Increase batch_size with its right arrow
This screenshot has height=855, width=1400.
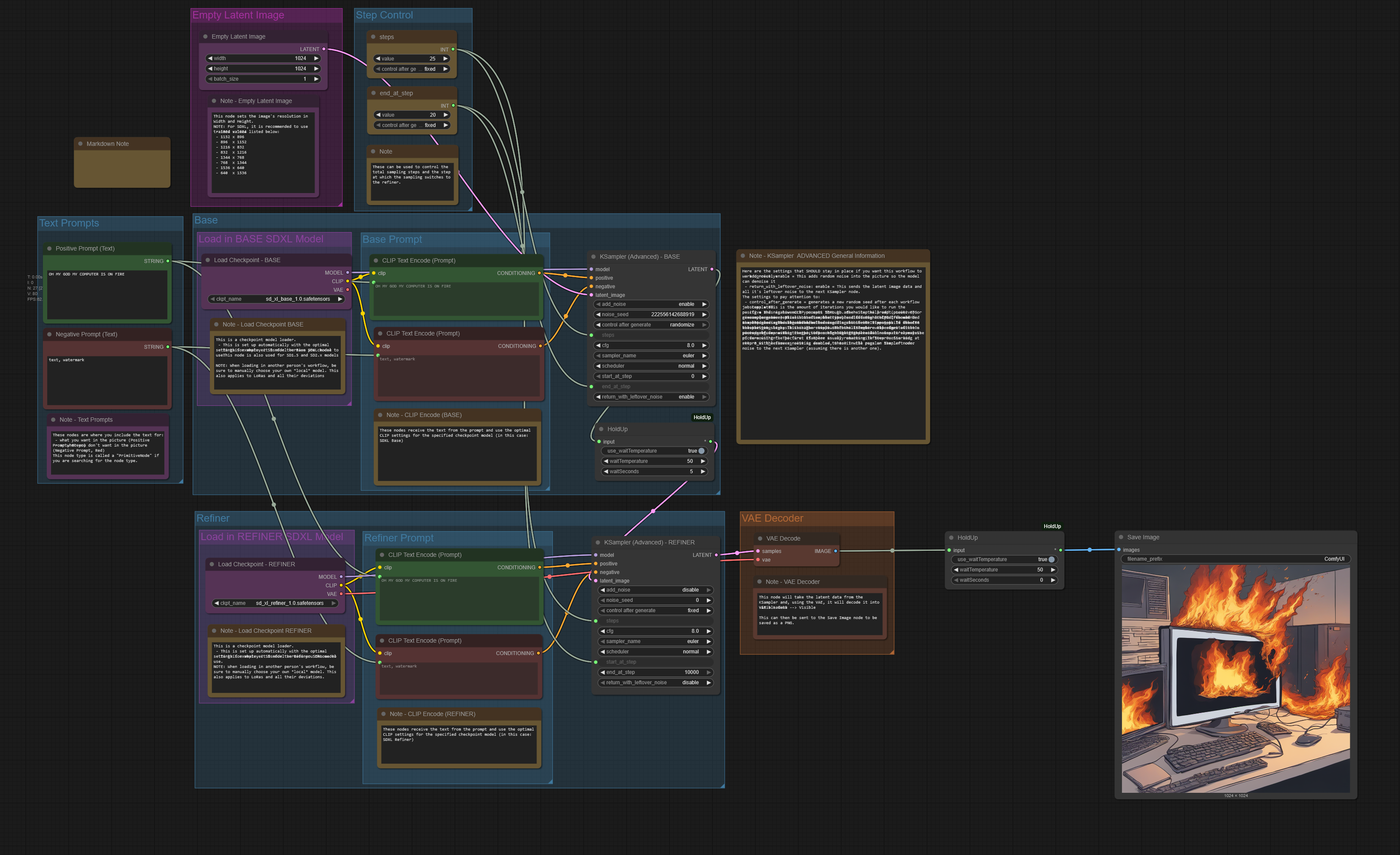[316, 79]
